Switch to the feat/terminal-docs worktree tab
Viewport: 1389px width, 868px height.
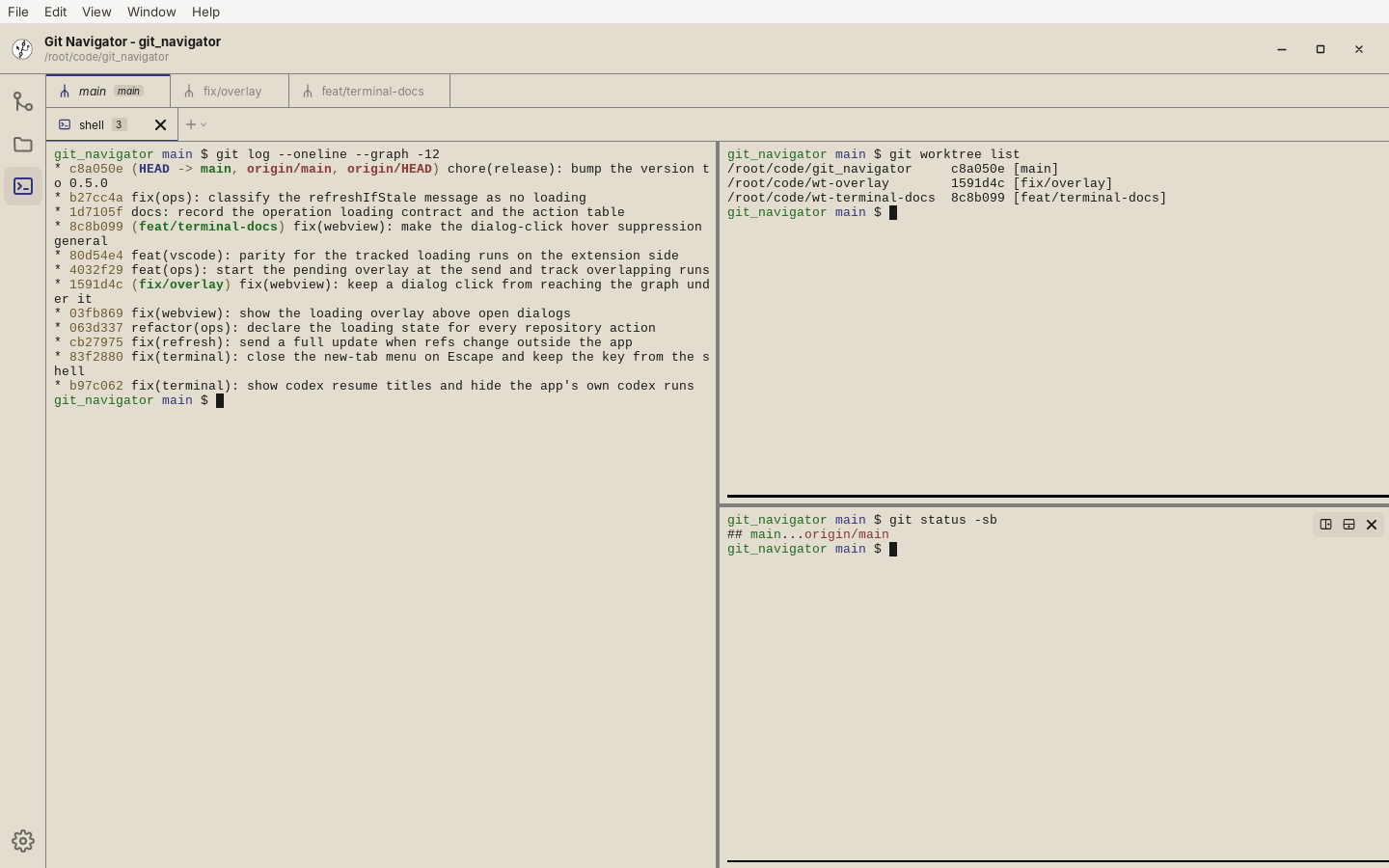click(x=369, y=91)
